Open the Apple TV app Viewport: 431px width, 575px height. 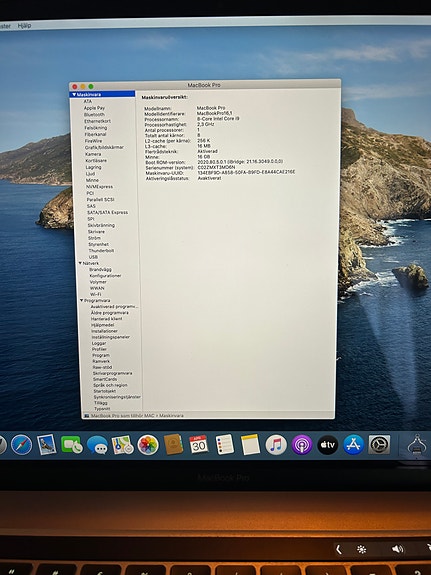328,445
